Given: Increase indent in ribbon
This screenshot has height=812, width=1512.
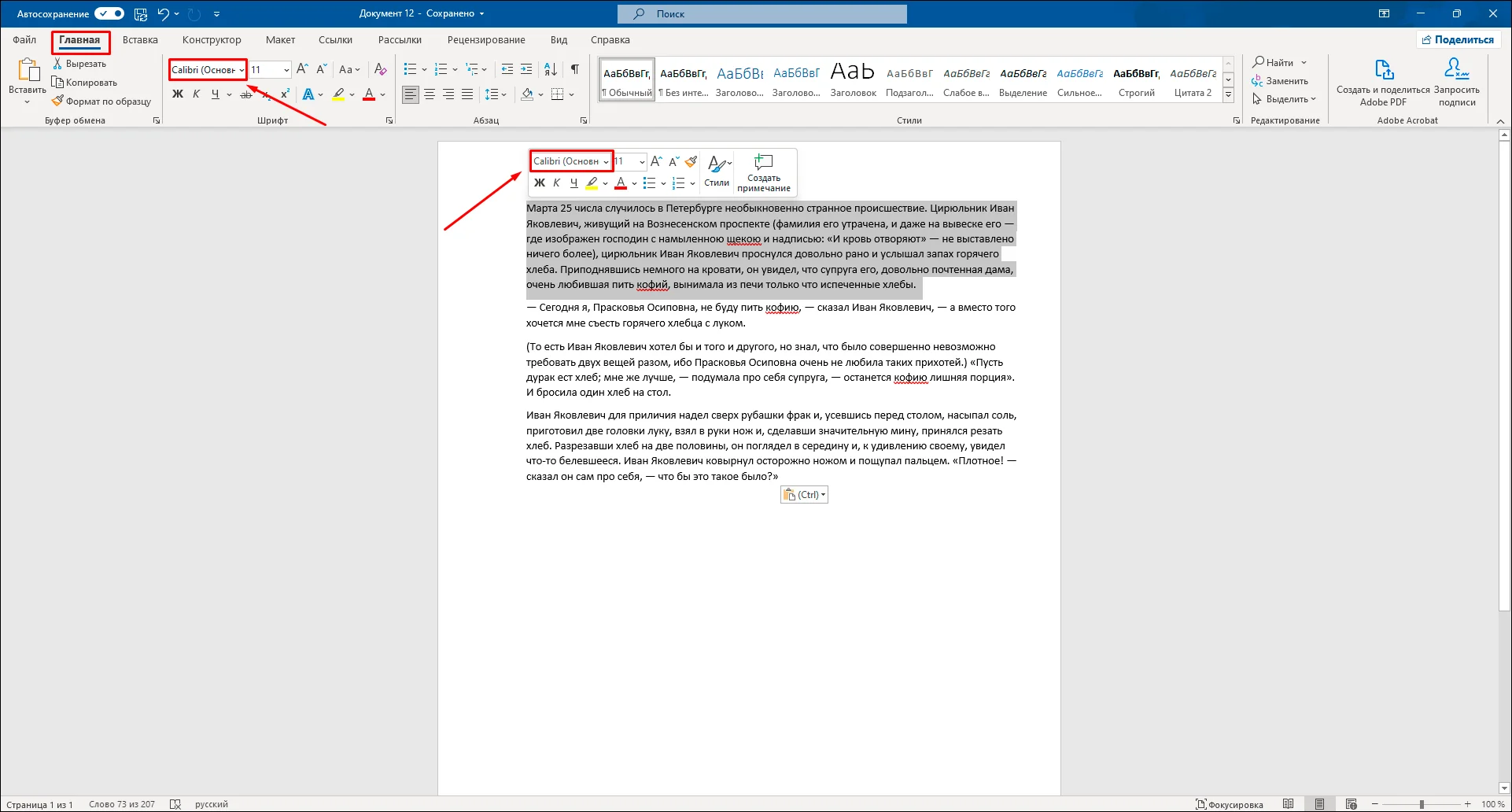Looking at the screenshot, I should click(x=526, y=69).
